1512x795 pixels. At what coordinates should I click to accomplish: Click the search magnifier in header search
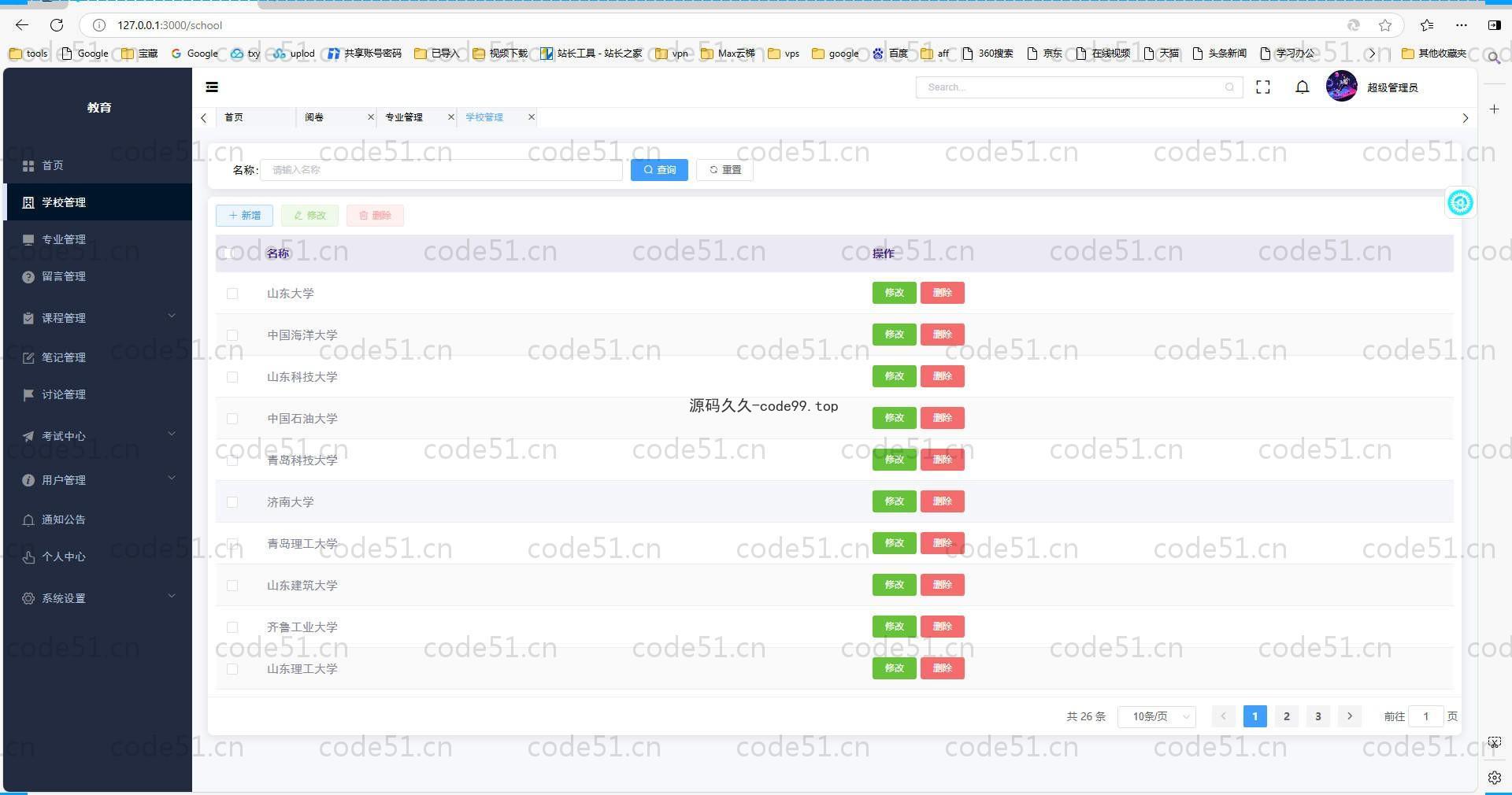[1229, 87]
